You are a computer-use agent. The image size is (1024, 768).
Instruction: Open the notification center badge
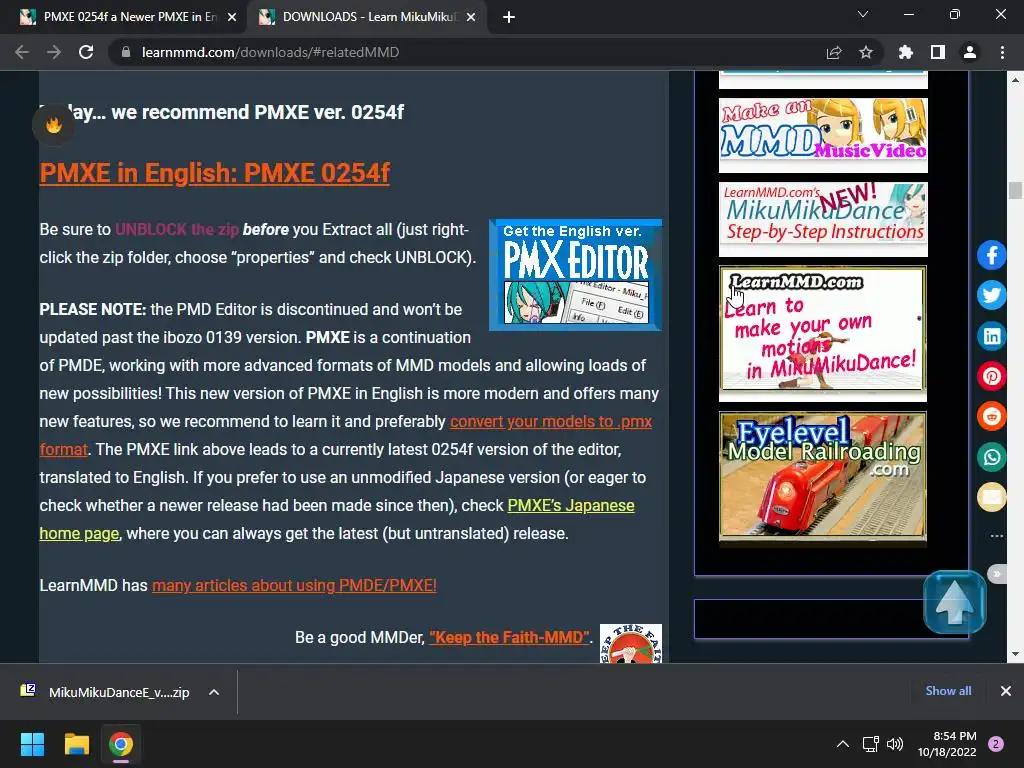point(996,744)
